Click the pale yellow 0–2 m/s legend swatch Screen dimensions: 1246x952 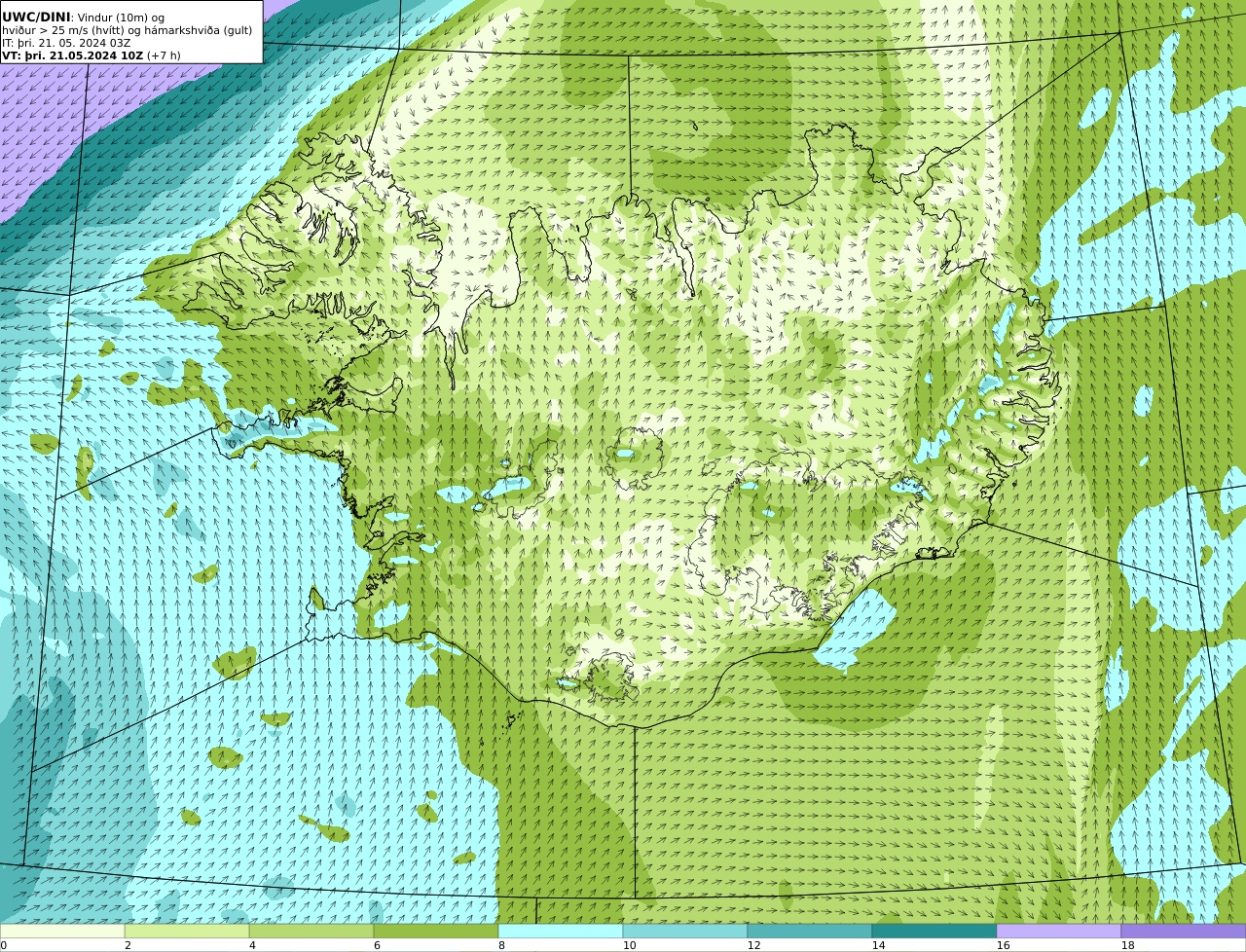click(62, 931)
